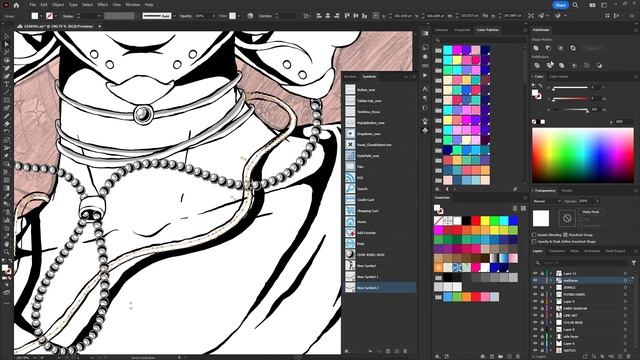Click Merge pathfinder icon

(x=562, y=65)
